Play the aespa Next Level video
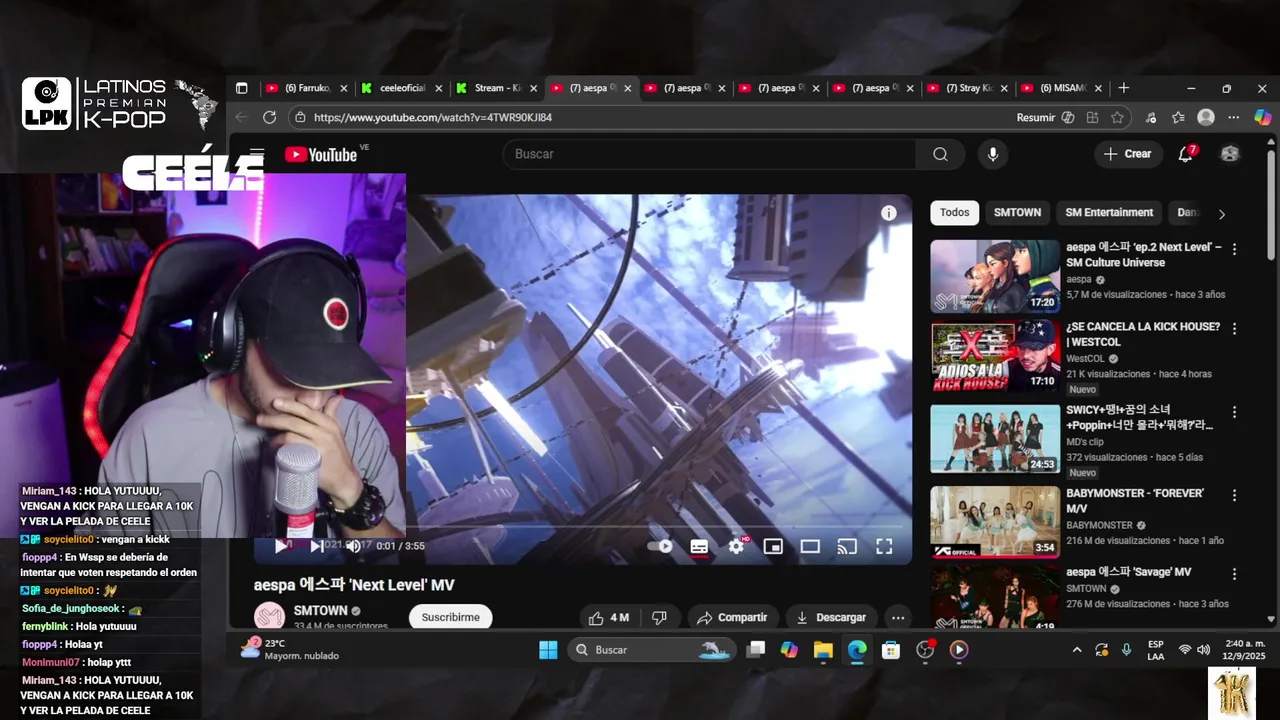The image size is (1280, 720). tap(281, 546)
